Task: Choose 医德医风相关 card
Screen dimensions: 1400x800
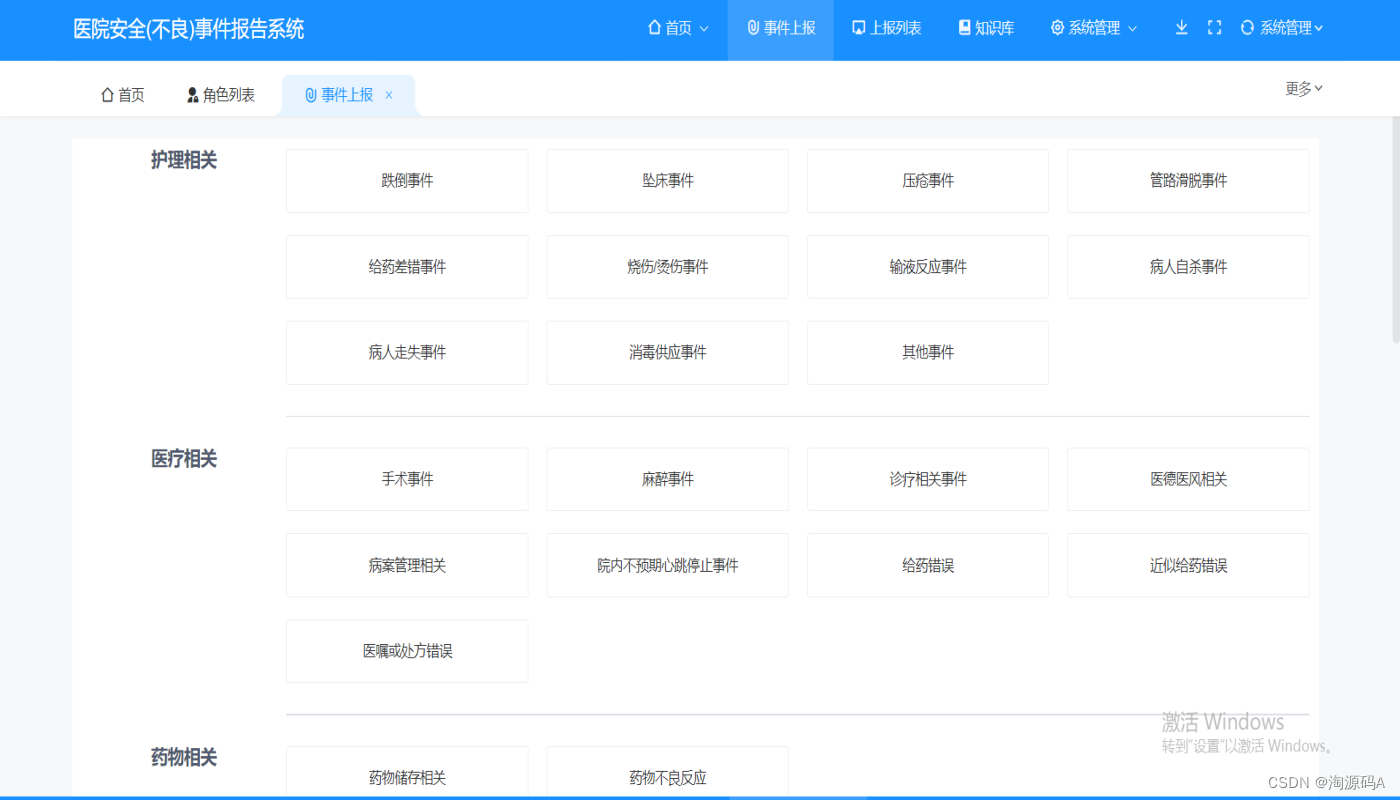Action: (x=1188, y=480)
